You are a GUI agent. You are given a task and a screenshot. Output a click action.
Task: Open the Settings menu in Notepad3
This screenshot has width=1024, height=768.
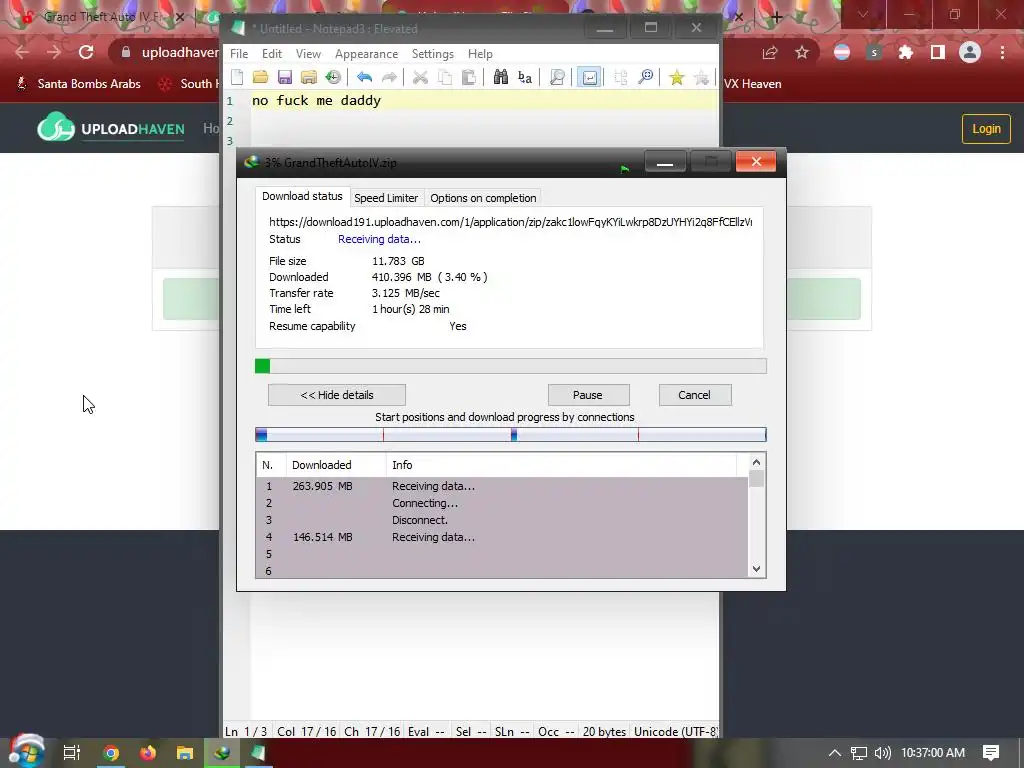pos(432,54)
